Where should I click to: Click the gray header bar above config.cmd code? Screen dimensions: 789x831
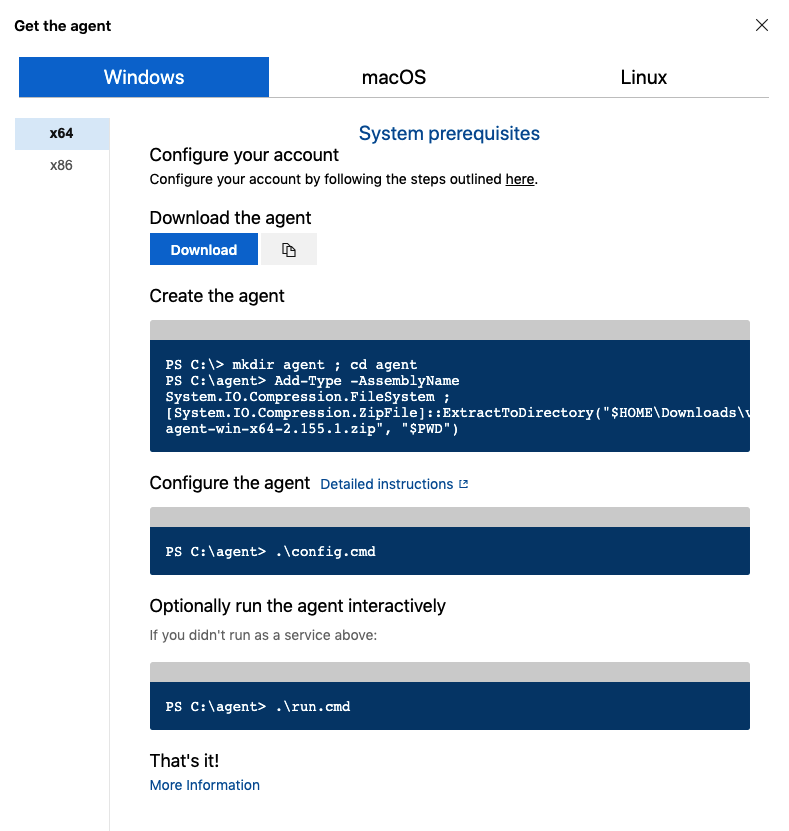click(449, 517)
